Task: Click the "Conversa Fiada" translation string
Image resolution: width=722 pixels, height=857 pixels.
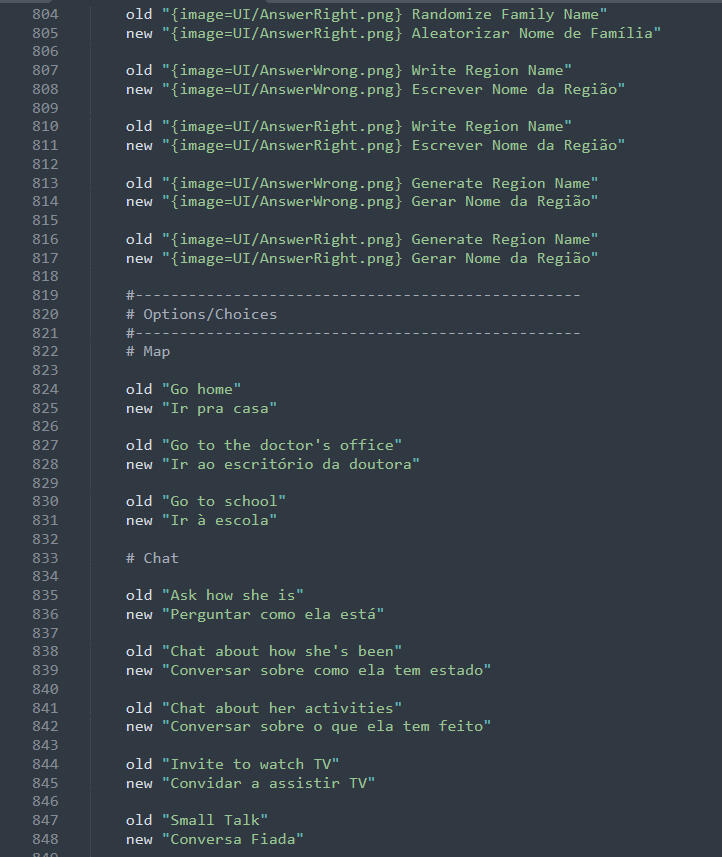Action: click(232, 839)
